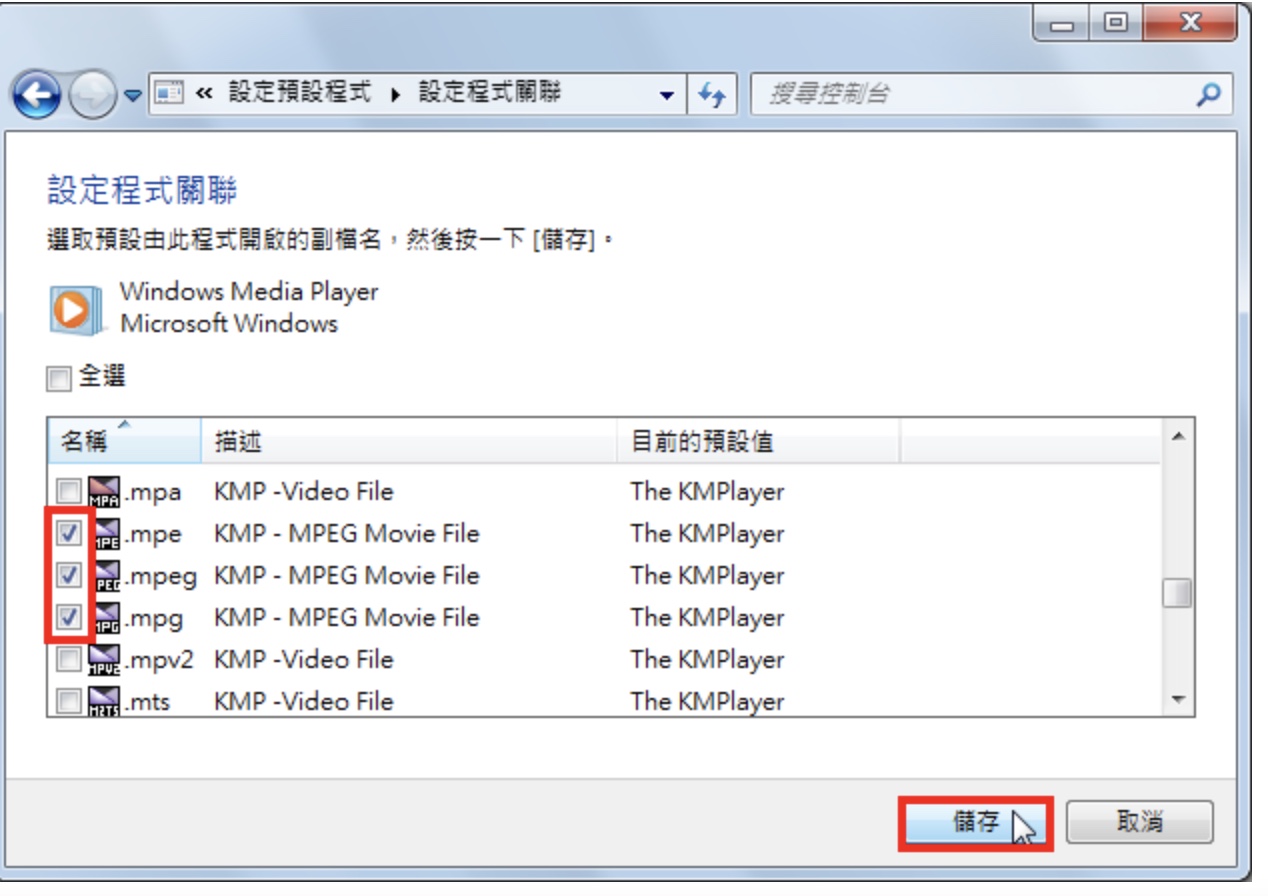The width and height of the screenshot is (1268, 896).
Task: Check the .mpv2 checkbox
Action: pyautogui.click(x=68, y=660)
